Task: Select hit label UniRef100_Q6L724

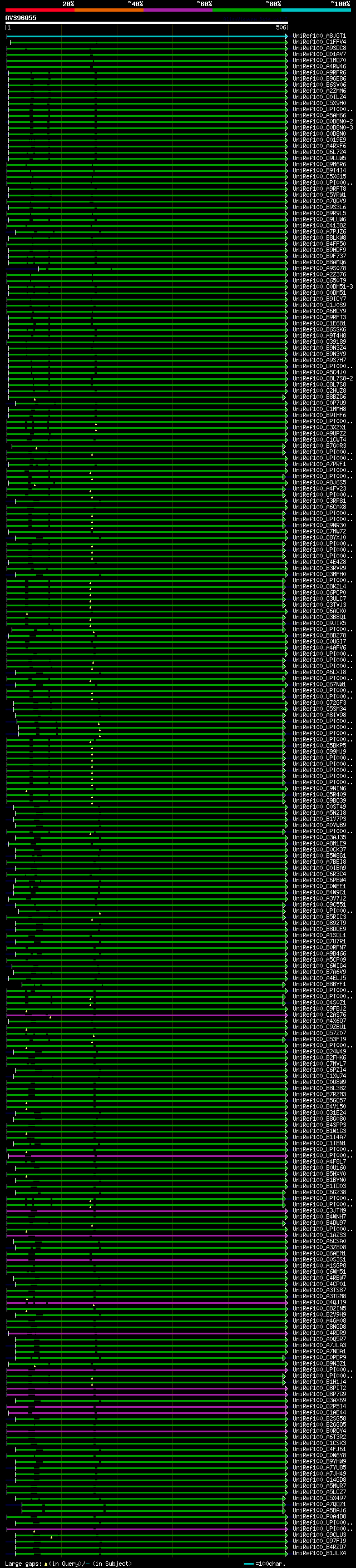Action: click(319, 152)
